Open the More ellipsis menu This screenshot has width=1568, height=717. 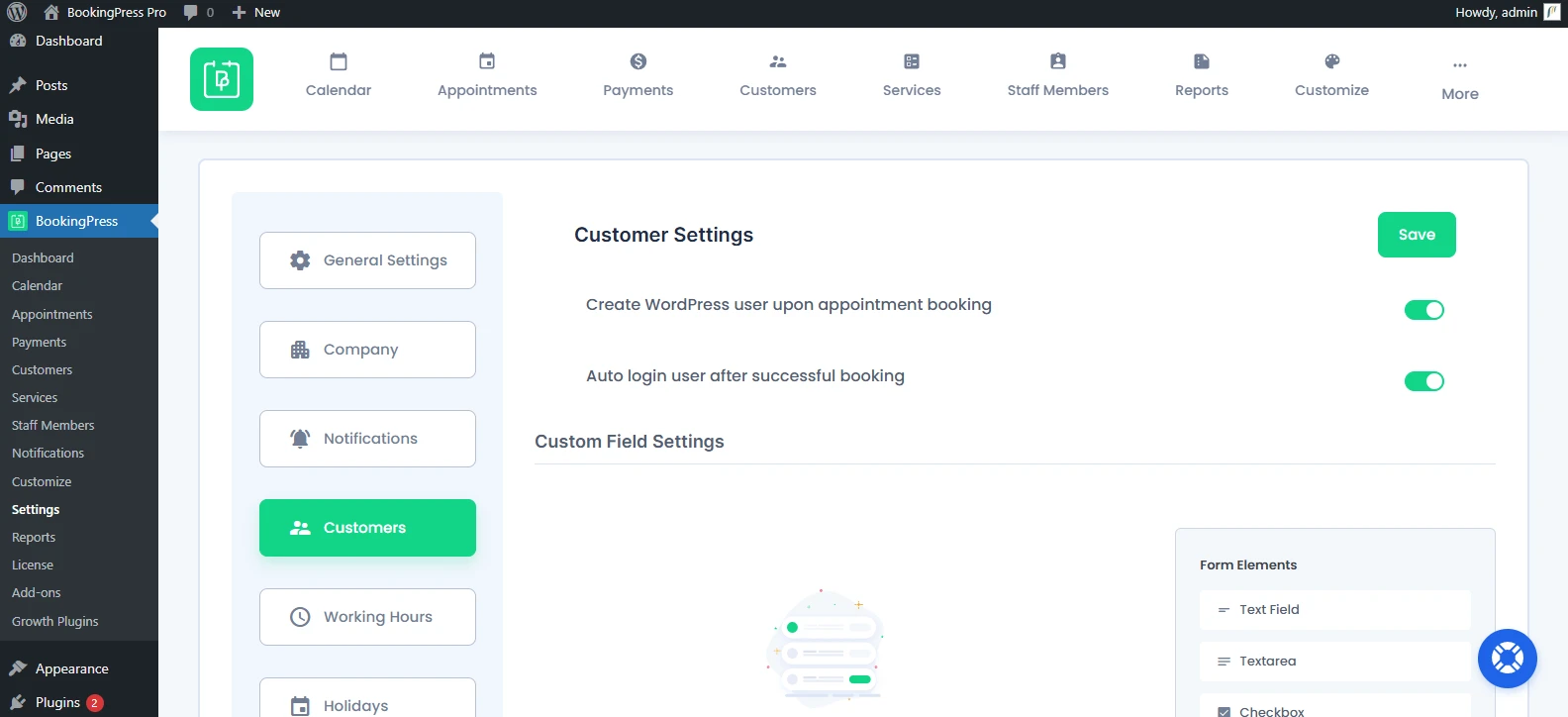1460,79
